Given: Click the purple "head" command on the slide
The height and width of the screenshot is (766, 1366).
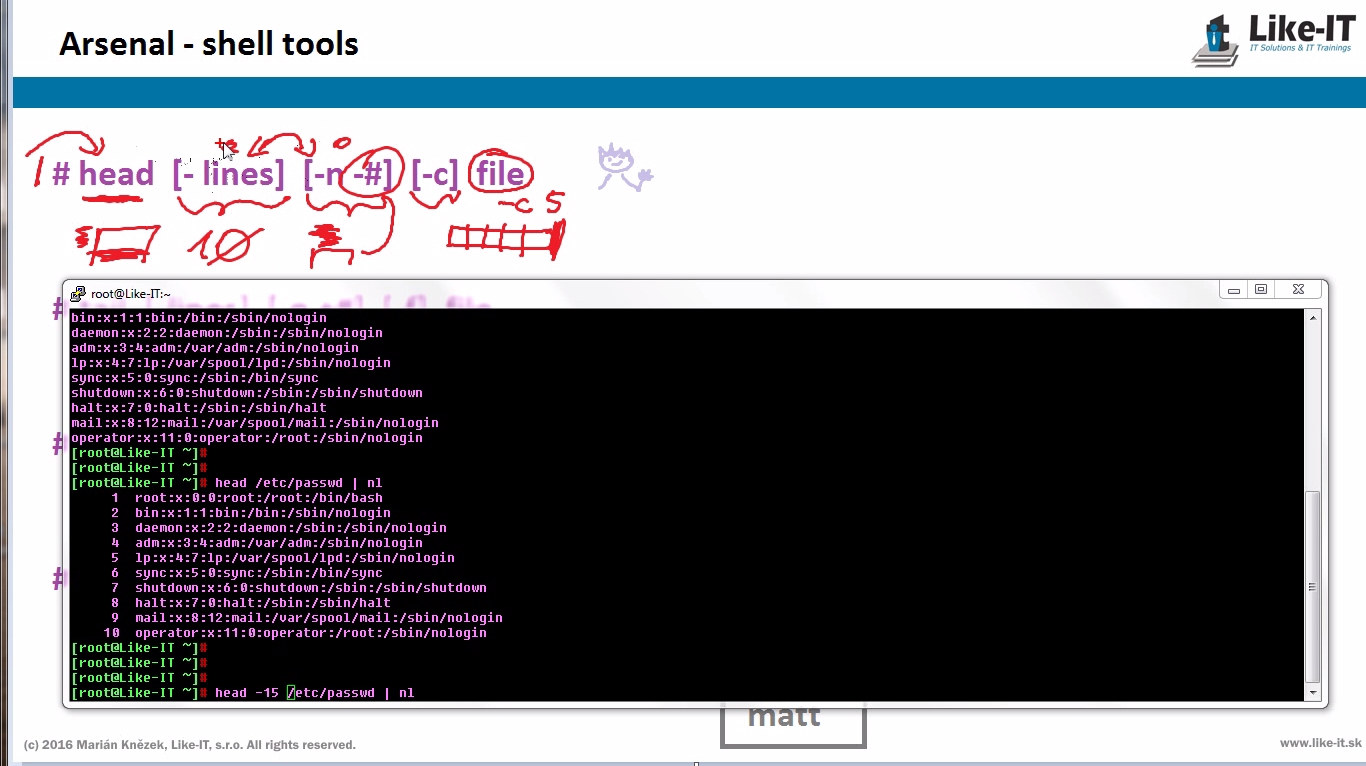Looking at the screenshot, I should 116,174.
